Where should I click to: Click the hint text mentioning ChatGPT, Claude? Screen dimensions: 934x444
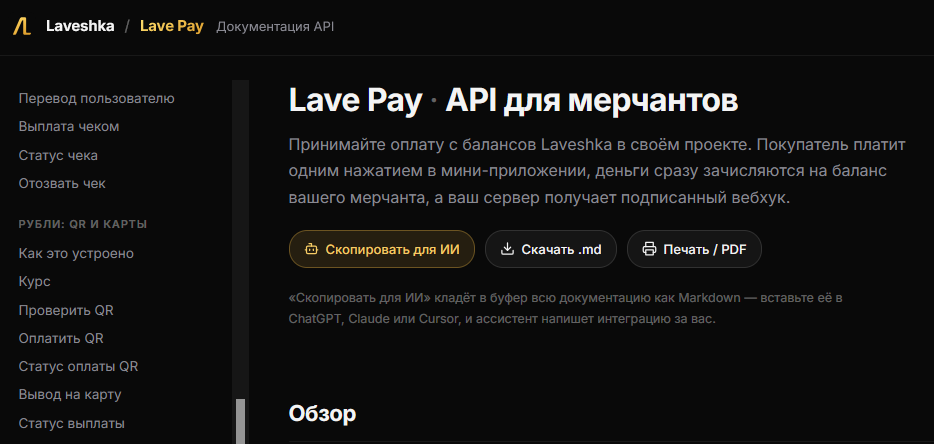(x=565, y=308)
